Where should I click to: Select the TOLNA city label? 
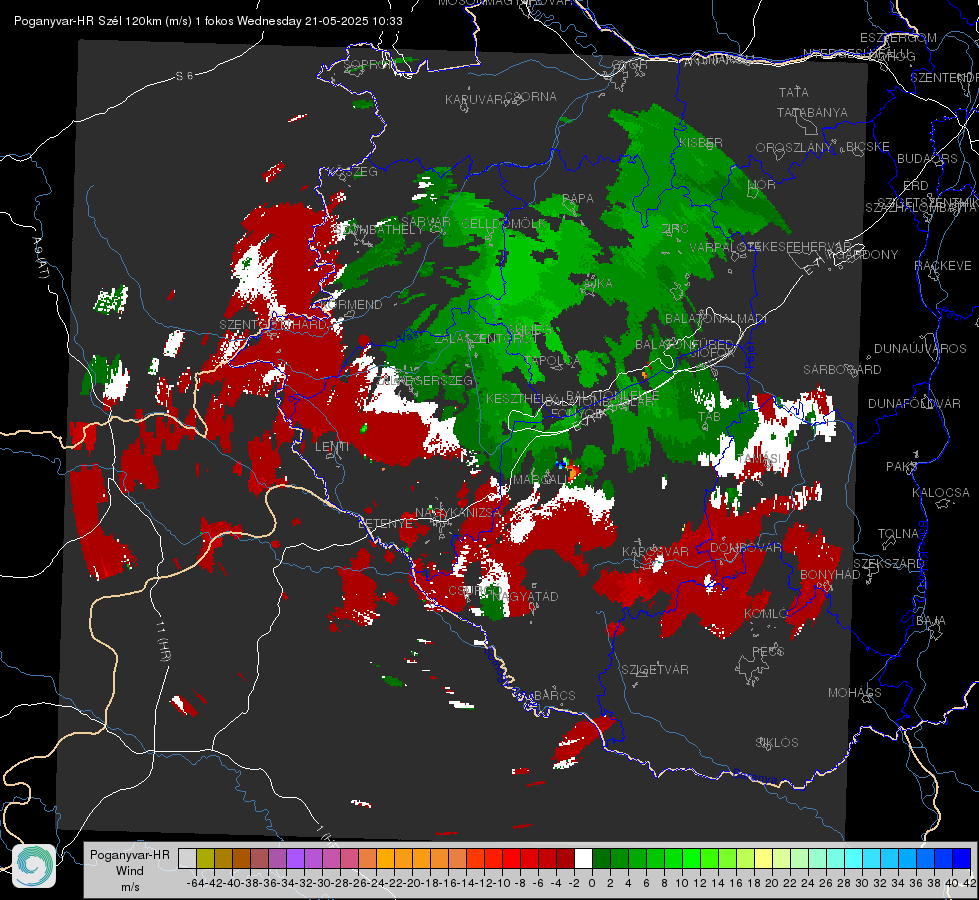click(x=898, y=534)
